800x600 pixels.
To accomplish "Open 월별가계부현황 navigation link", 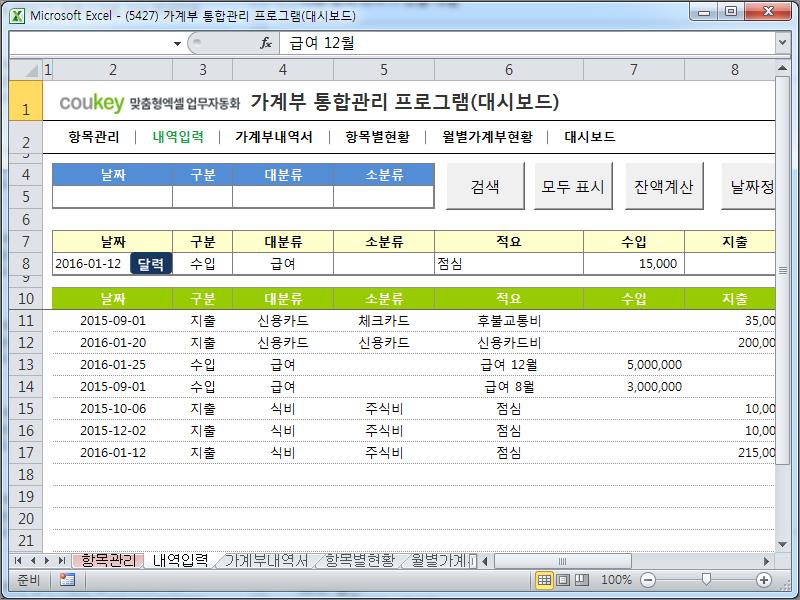I will point(487,137).
